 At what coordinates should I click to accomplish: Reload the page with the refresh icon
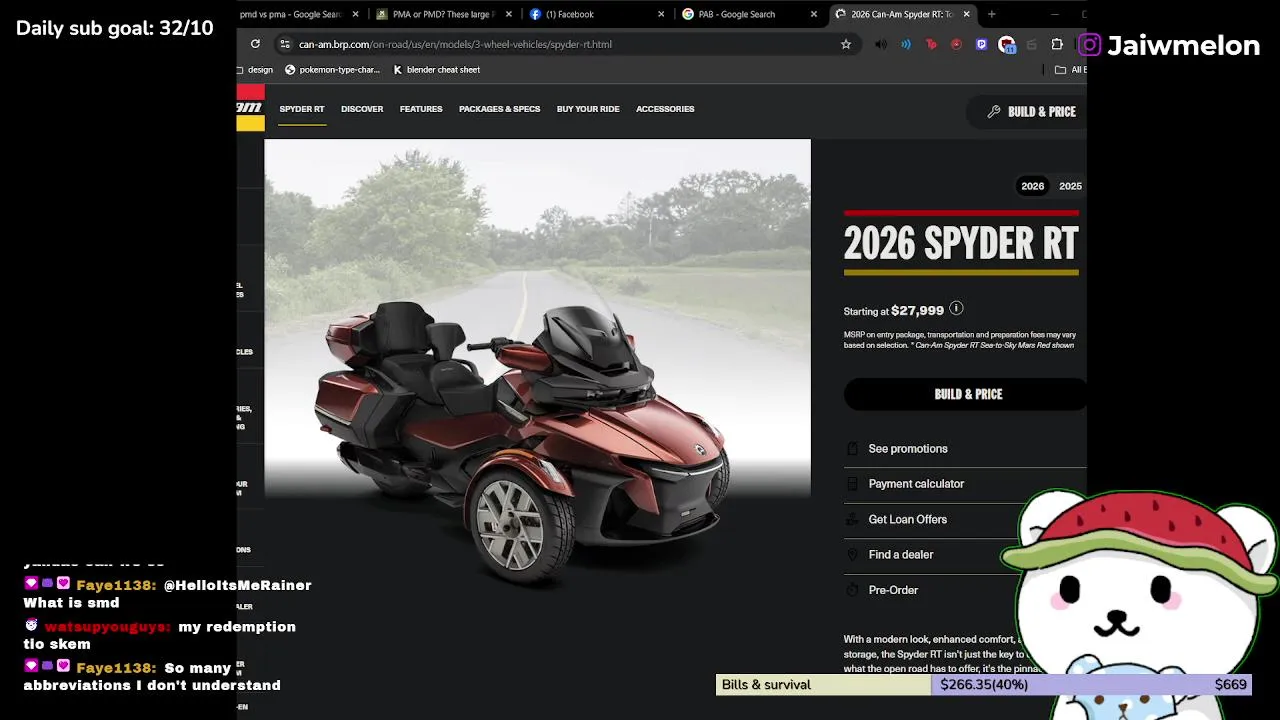[255, 44]
